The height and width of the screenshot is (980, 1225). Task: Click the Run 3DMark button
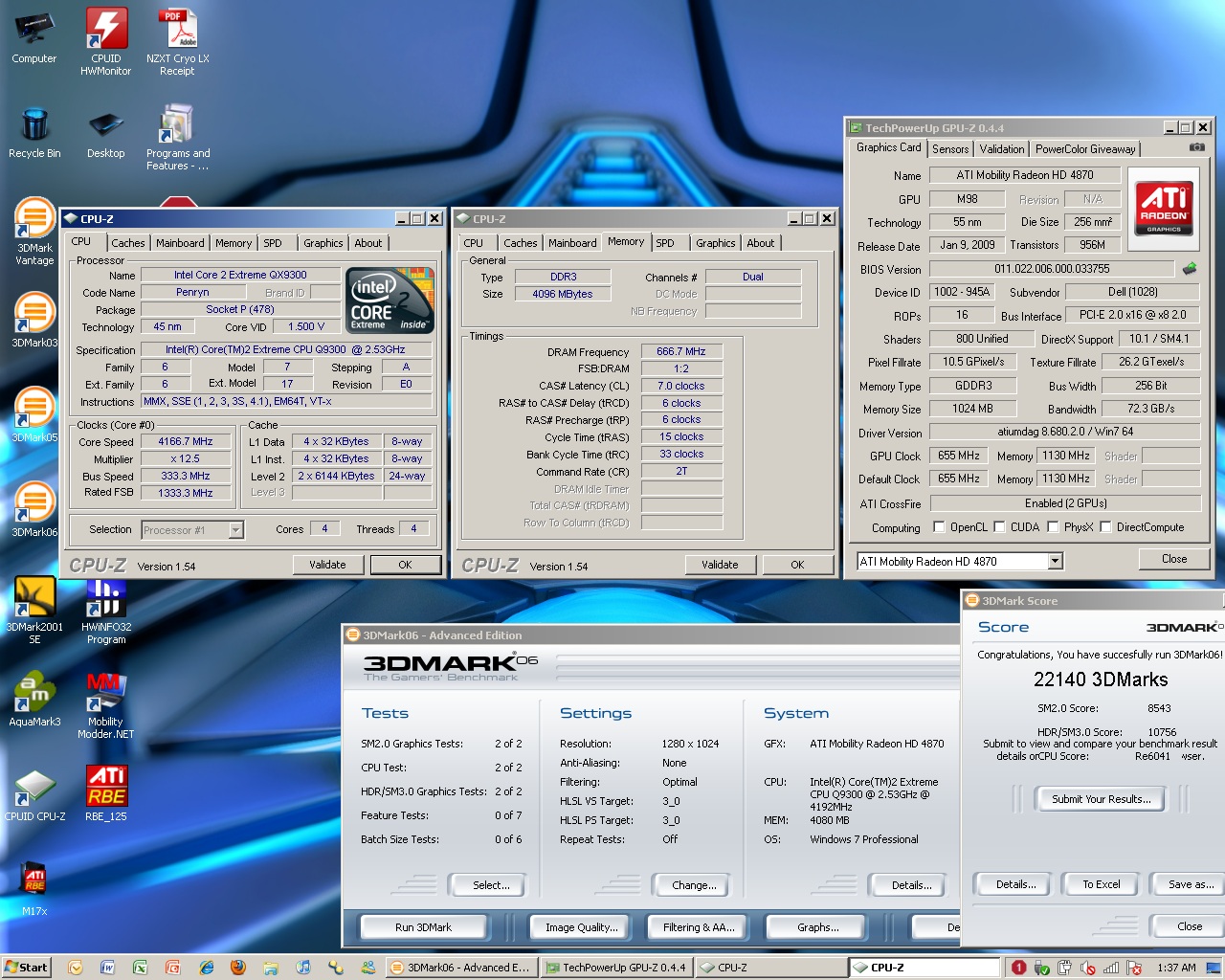coord(423,927)
